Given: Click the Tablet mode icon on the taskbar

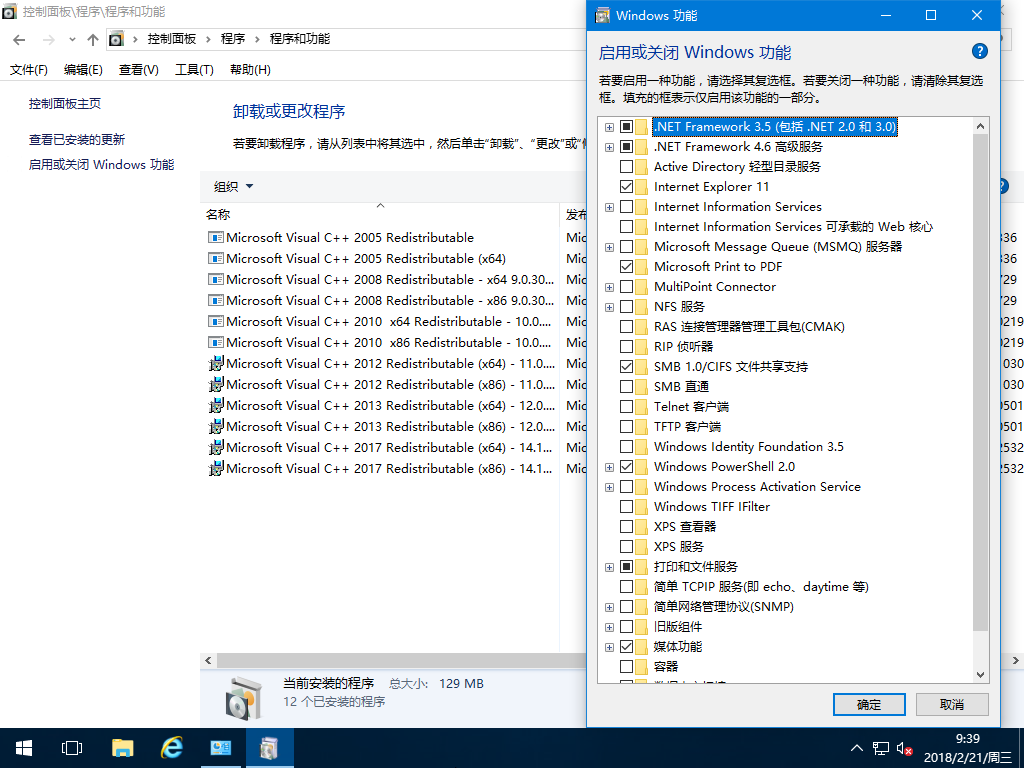Looking at the screenshot, I should pos(70,747).
